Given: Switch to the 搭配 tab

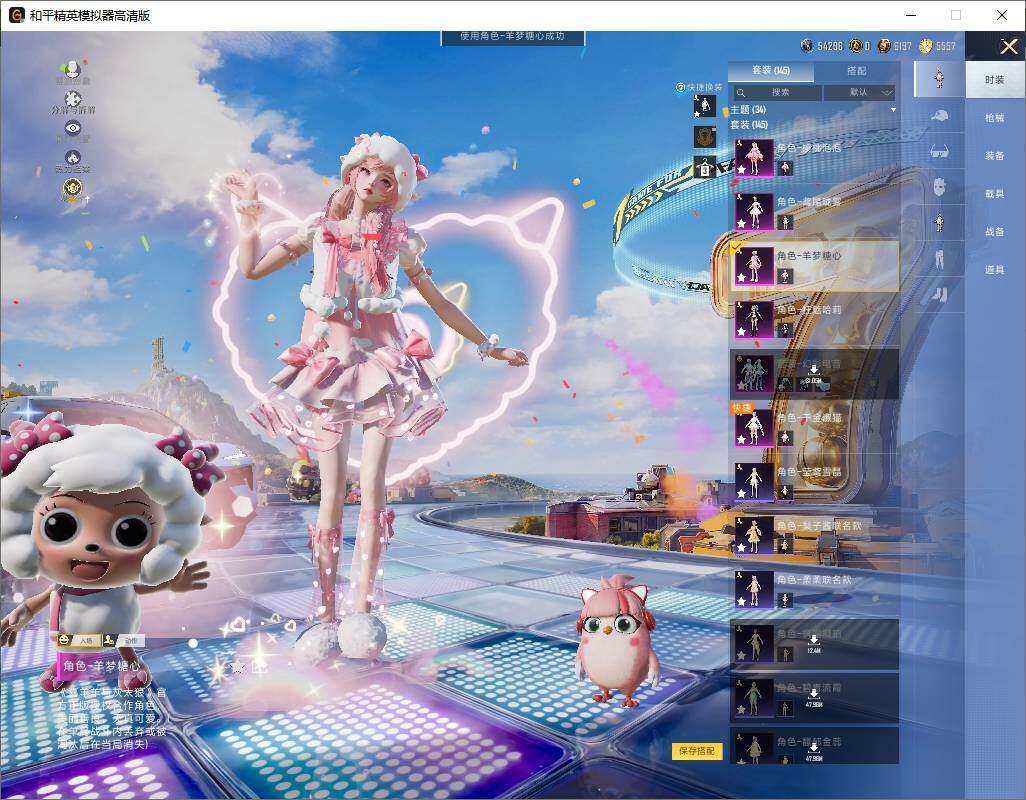Looking at the screenshot, I should pyautogui.click(x=856, y=71).
